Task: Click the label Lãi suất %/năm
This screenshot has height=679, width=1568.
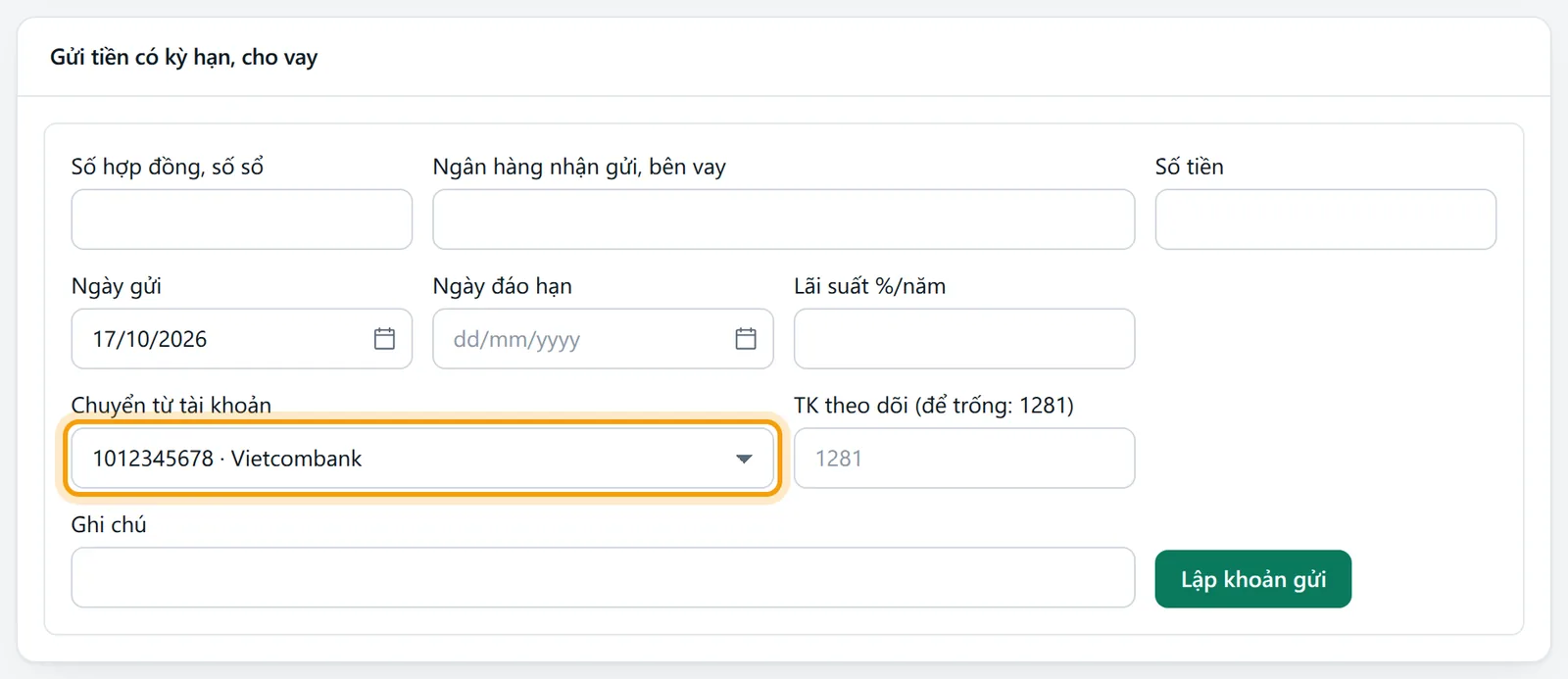Action: [x=870, y=286]
